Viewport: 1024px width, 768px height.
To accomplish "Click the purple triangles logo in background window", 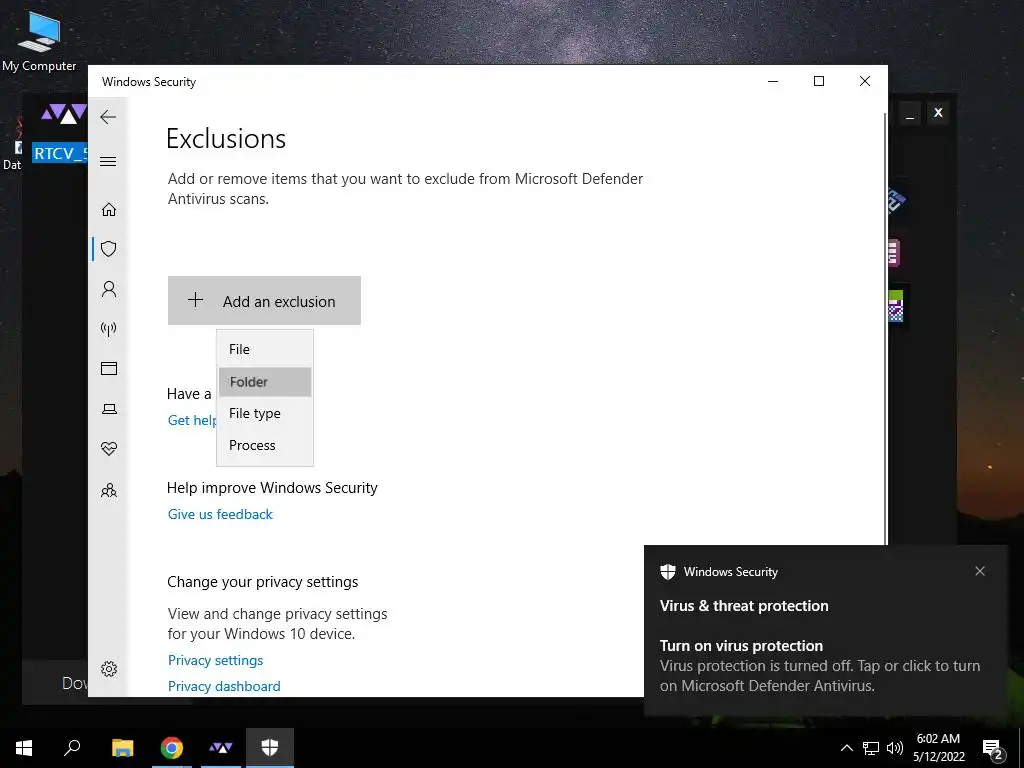I will [63, 114].
